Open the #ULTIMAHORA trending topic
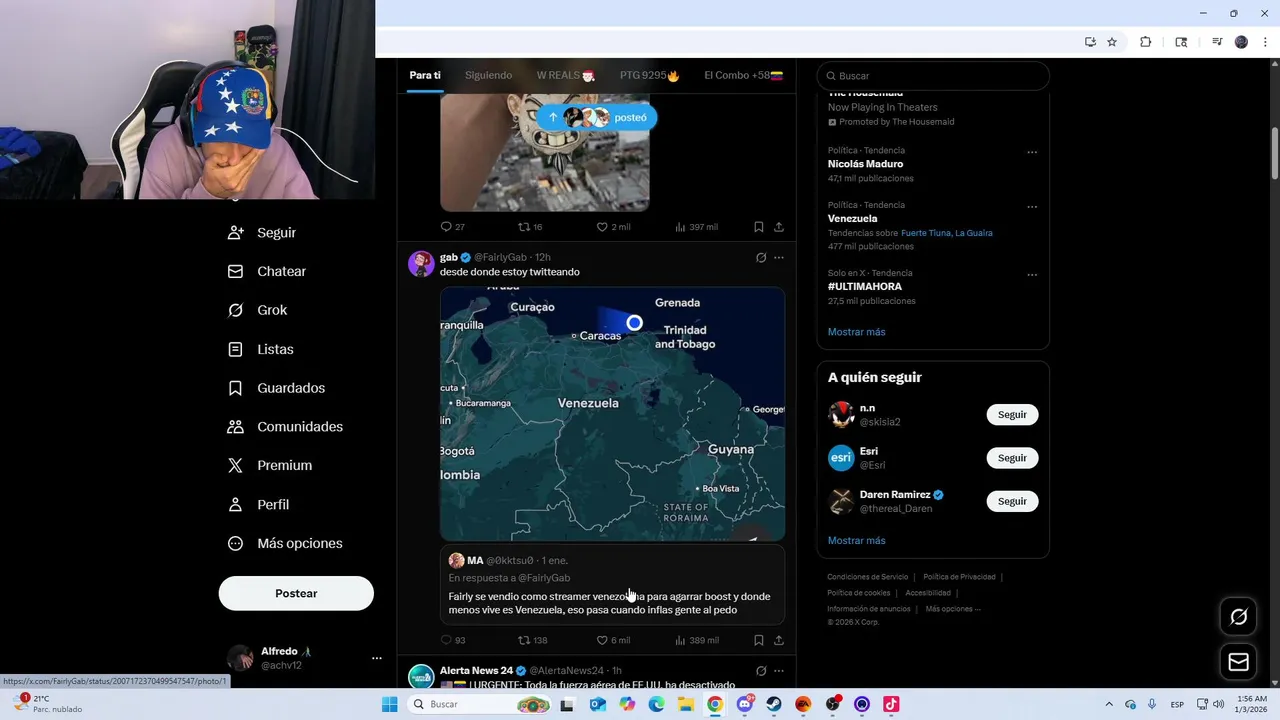Screen dimensions: 1280x720 point(865,287)
